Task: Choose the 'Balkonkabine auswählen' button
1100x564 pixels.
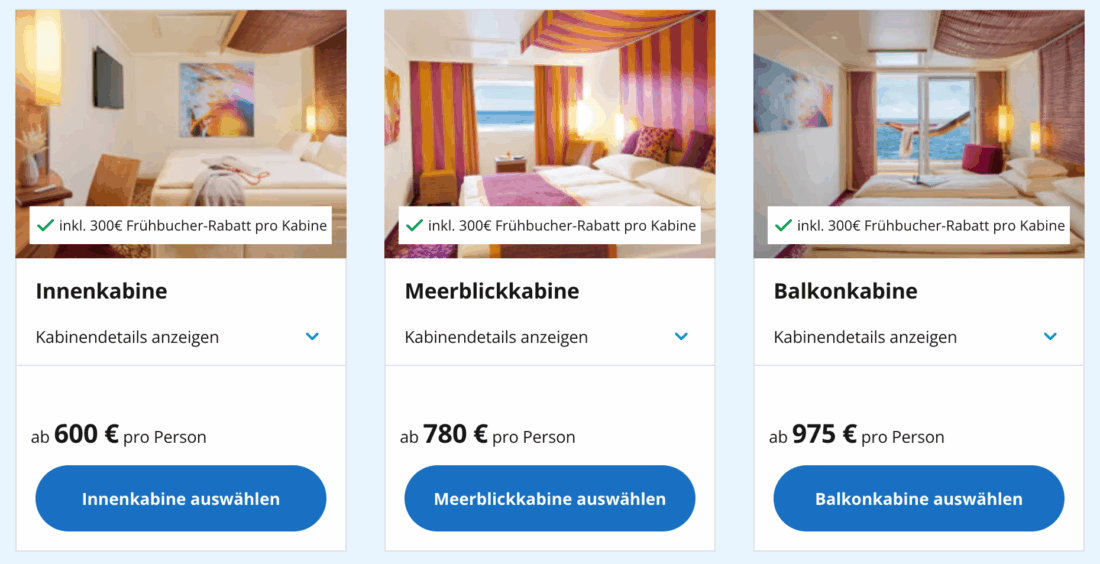Action: coord(918,498)
